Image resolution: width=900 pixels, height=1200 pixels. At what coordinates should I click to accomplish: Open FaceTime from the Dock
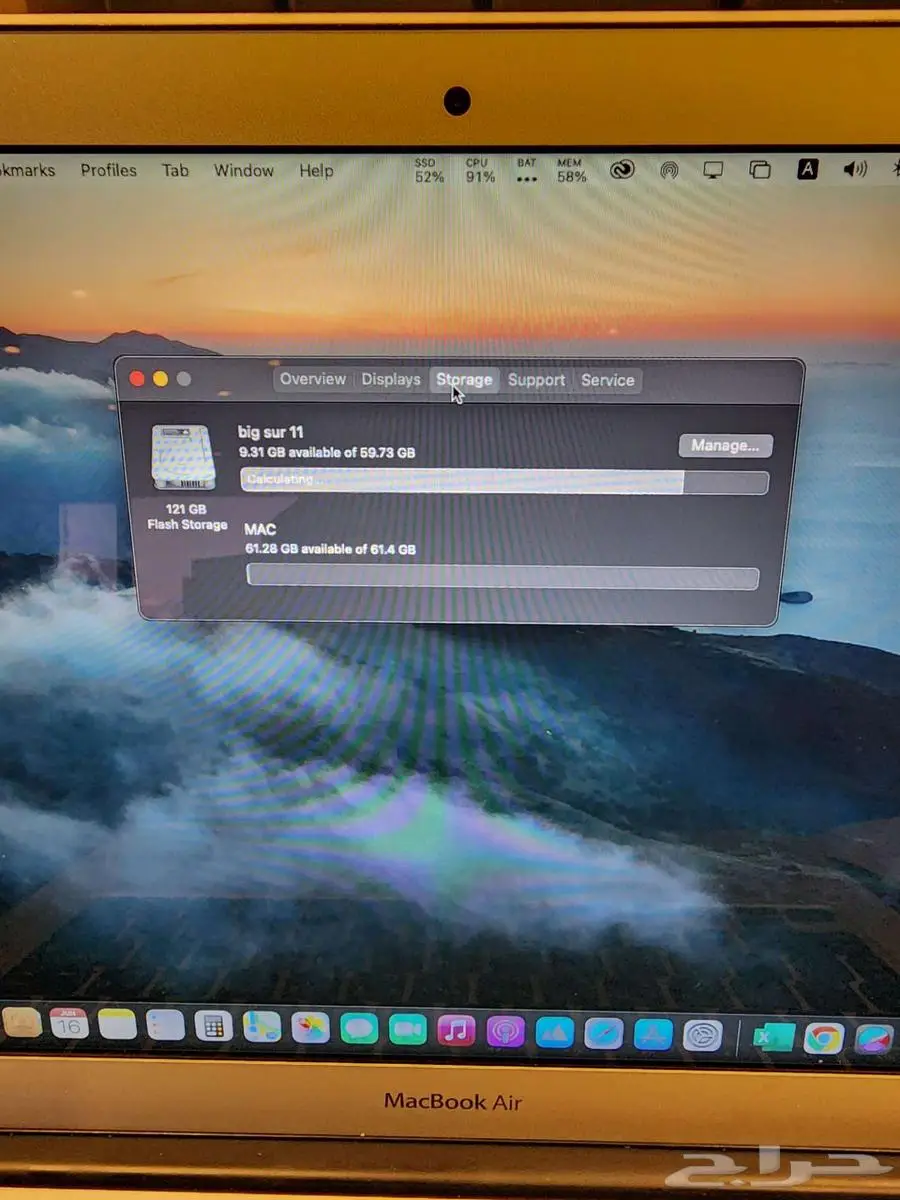(407, 1030)
